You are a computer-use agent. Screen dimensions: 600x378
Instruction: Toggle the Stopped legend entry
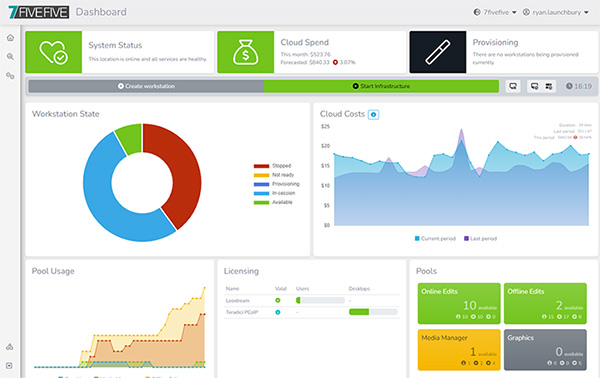tap(272, 166)
